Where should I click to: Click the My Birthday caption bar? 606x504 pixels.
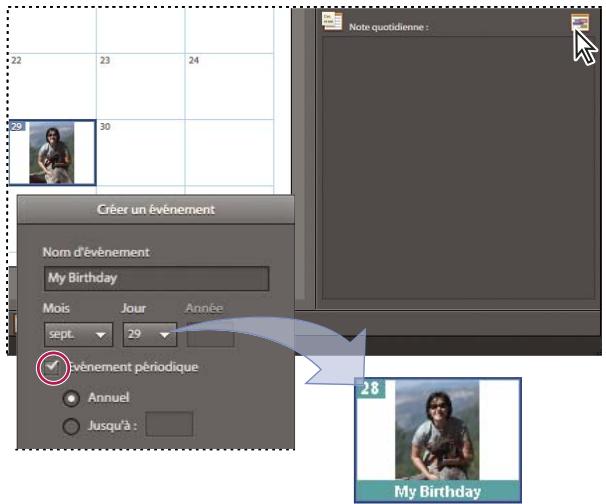point(438,491)
